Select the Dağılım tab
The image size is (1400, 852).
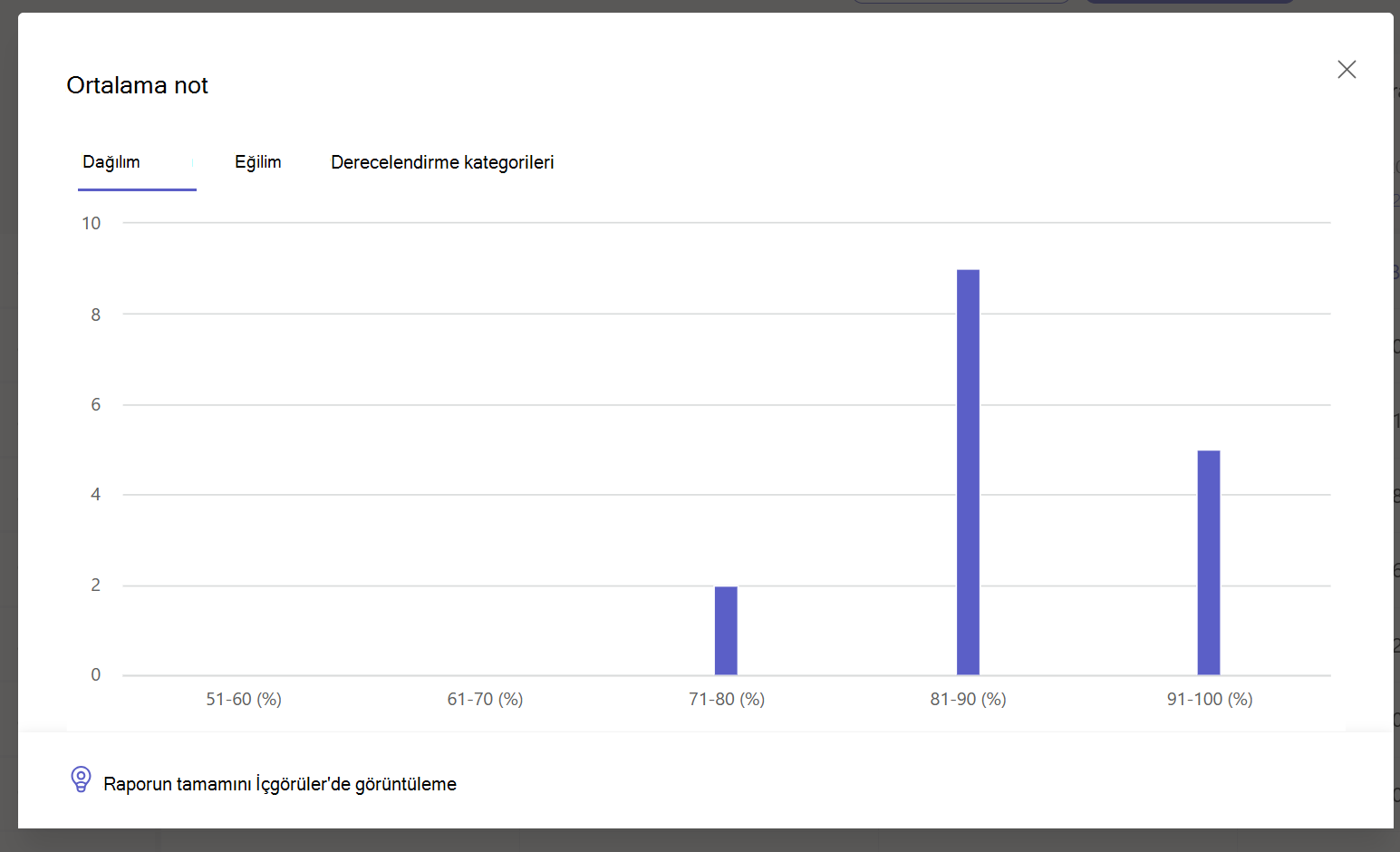click(x=111, y=162)
